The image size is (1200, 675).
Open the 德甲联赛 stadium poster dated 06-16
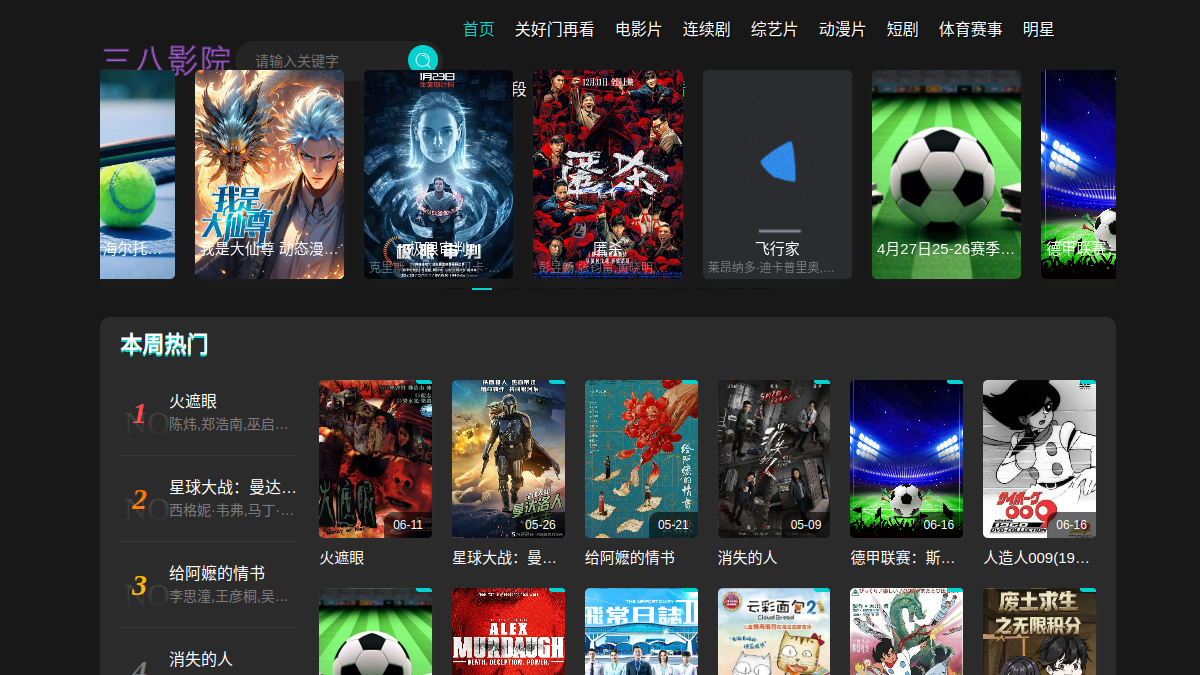point(906,459)
